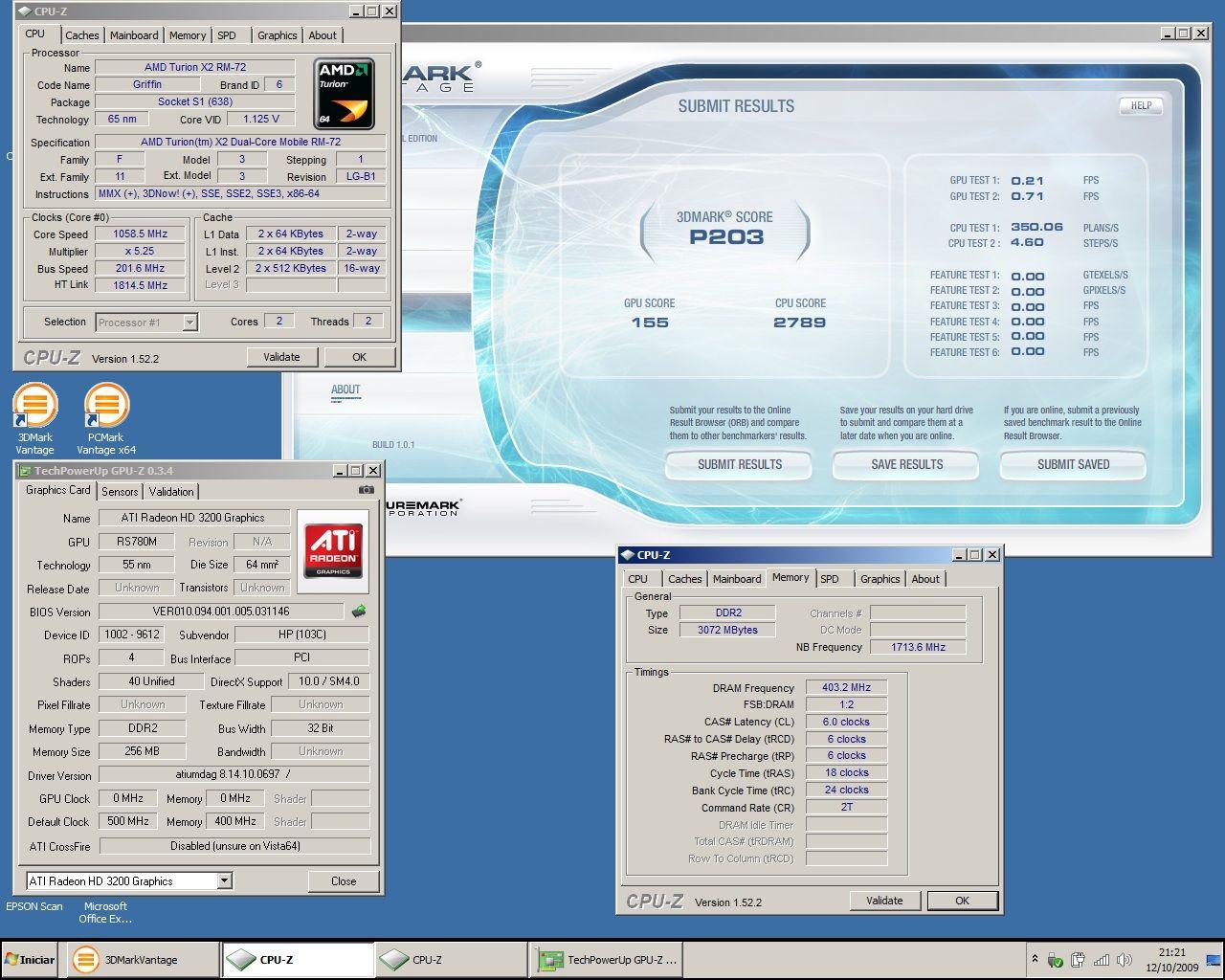Open the Caches tab in top CPU-Z window

pos(82,35)
